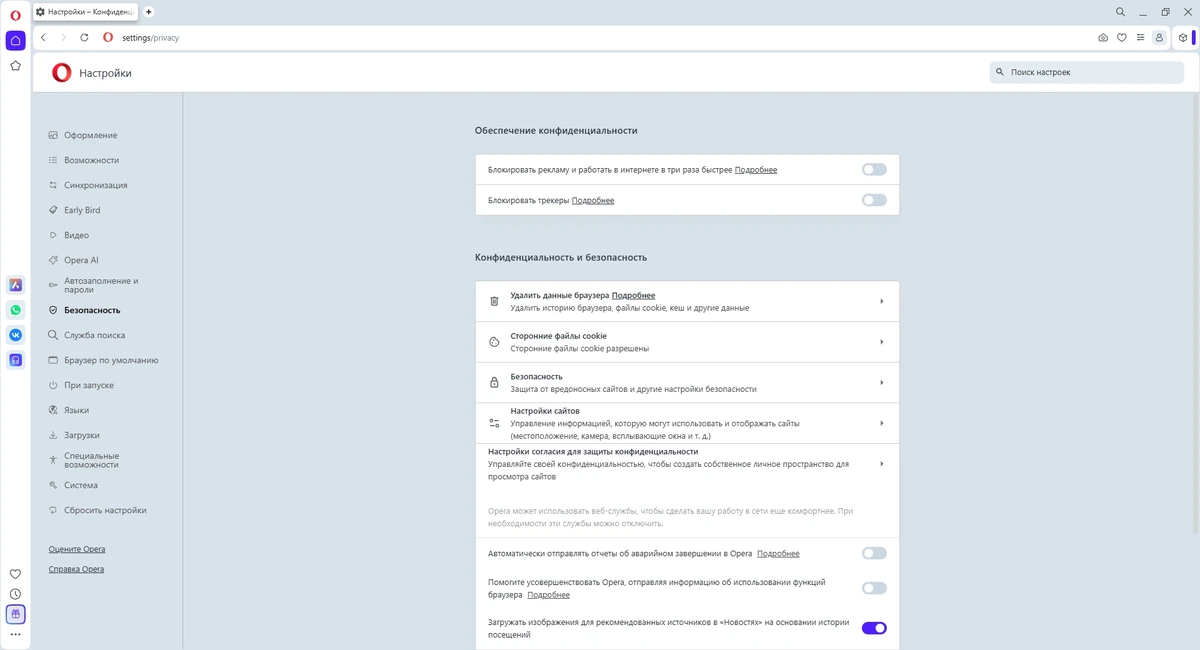Go forward with the forward arrow
The height and width of the screenshot is (650, 1200).
(x=63, y=37)
